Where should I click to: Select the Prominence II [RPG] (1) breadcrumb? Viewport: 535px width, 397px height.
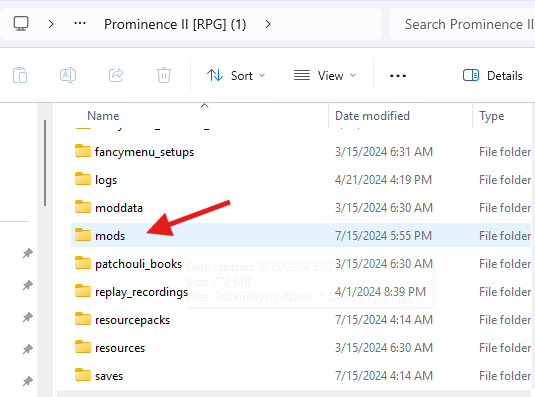[175, 24]
